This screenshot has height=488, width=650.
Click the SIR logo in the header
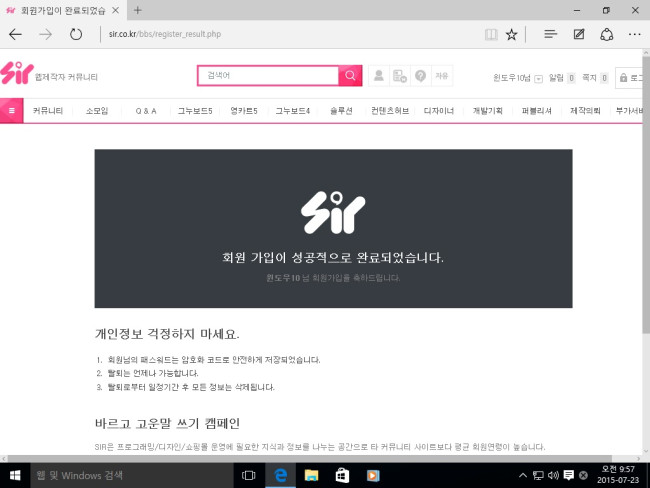tap(17, 74)
